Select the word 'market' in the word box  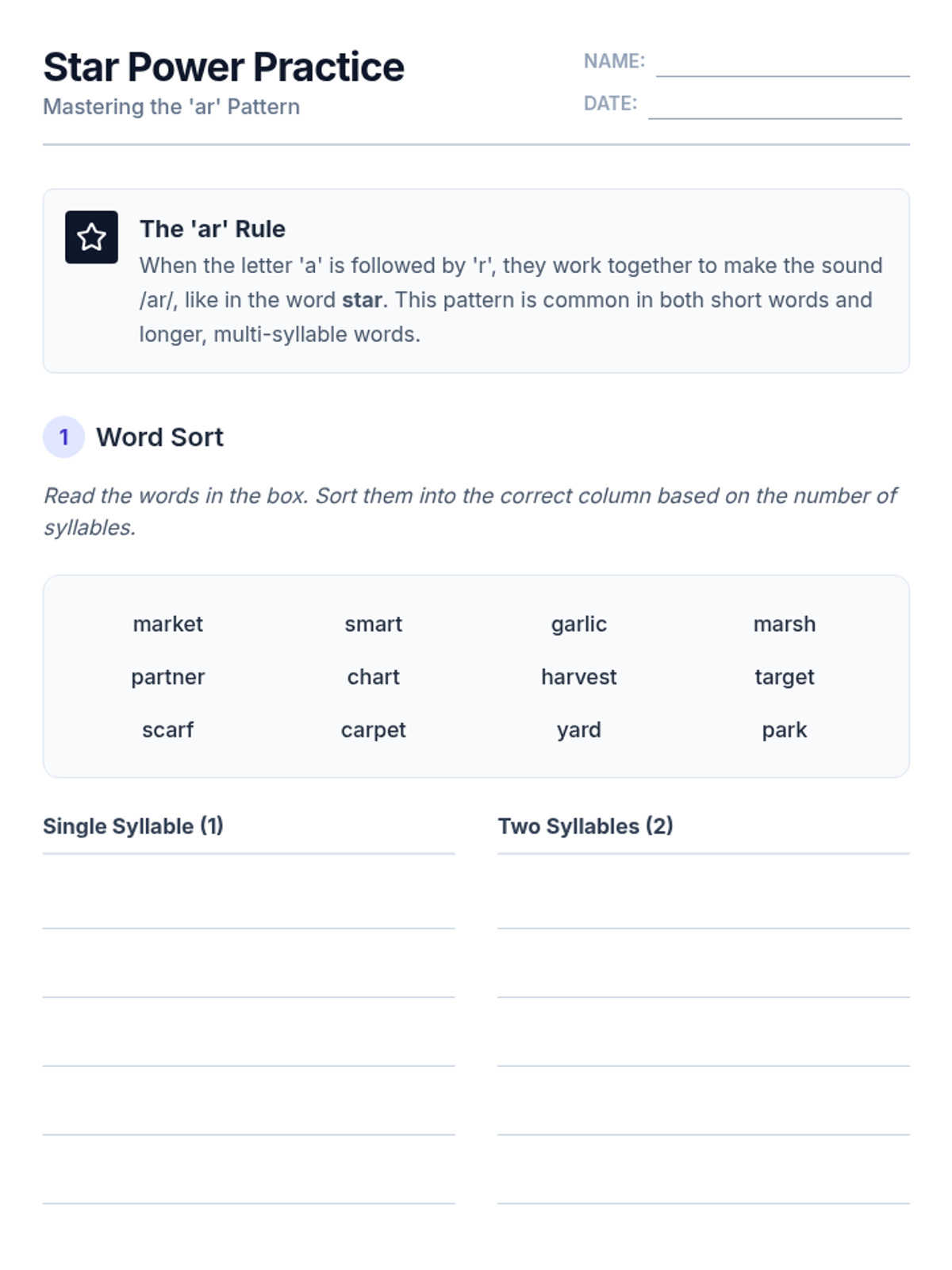pyautogui.click(x=167, y=624)
